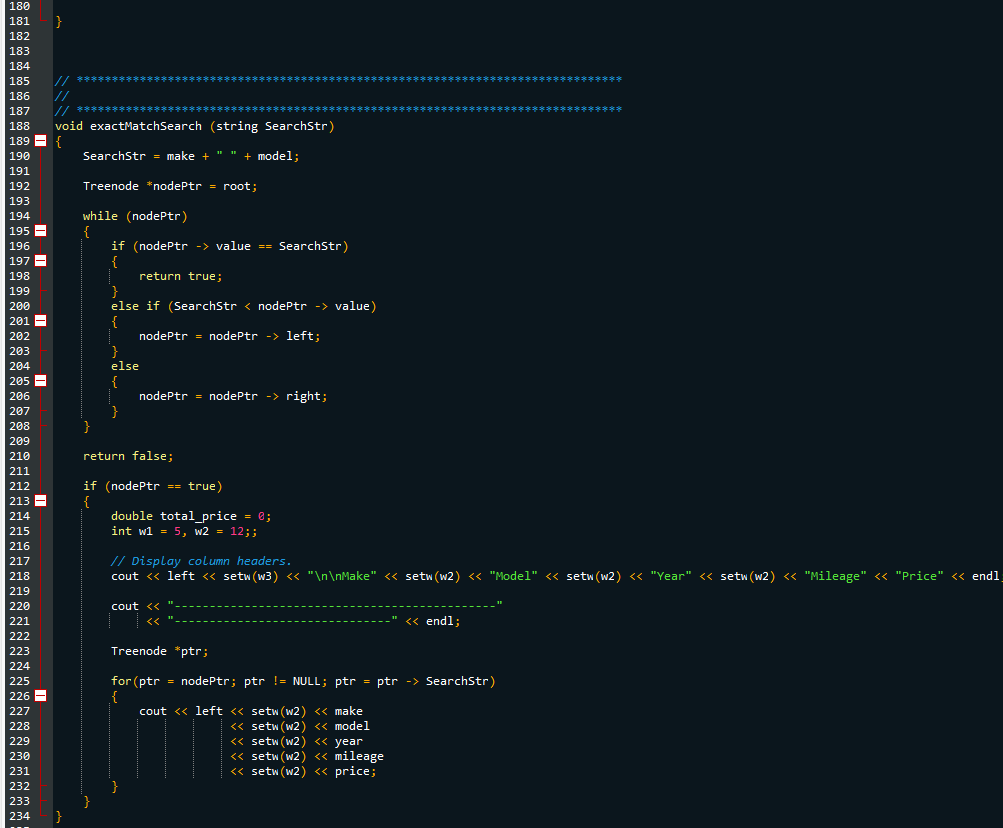Click the 'model' variable on line 228
Screen dimensions: 1003x828
352,726
